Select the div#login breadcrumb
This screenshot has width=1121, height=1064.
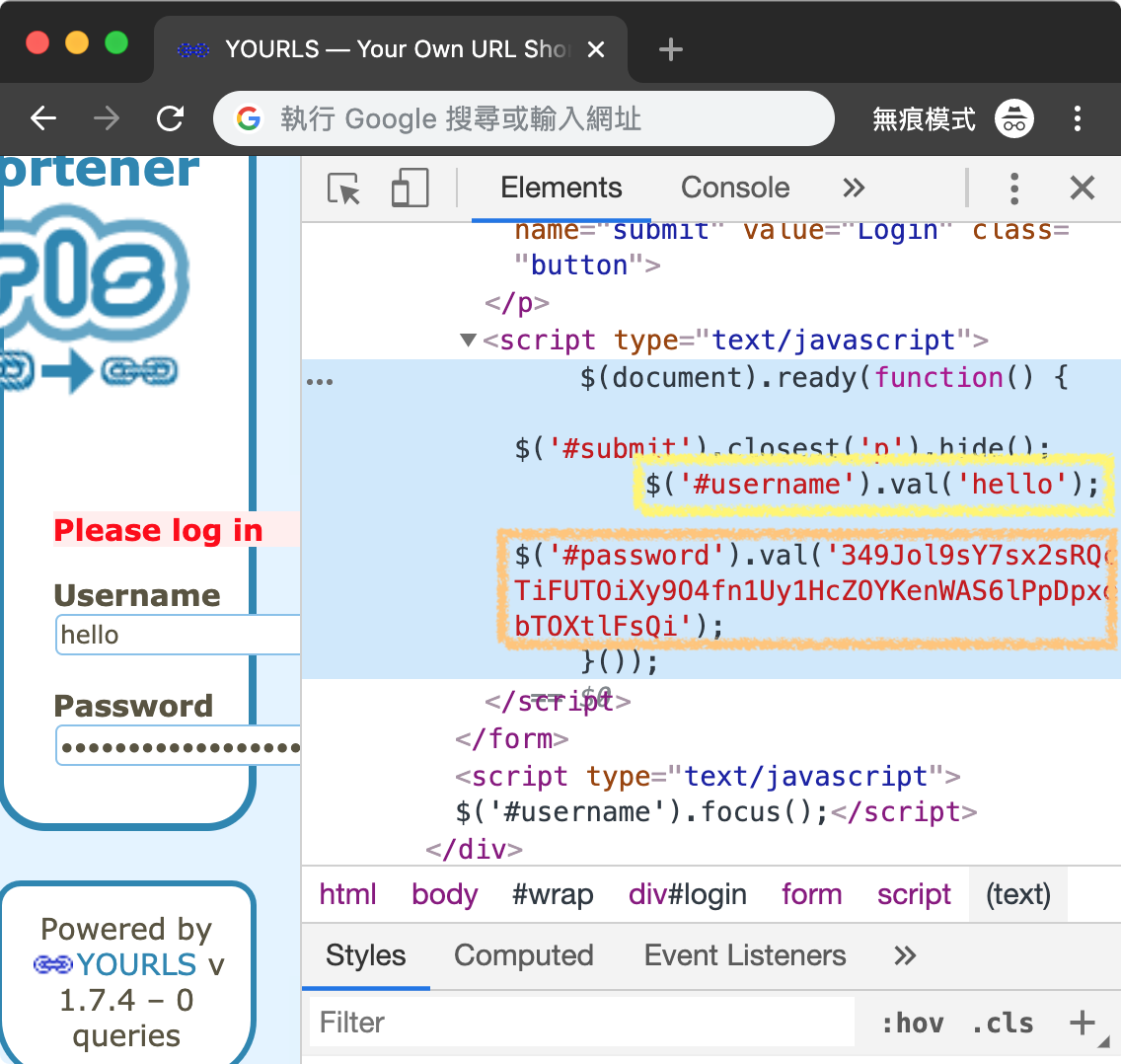(687, 894)
